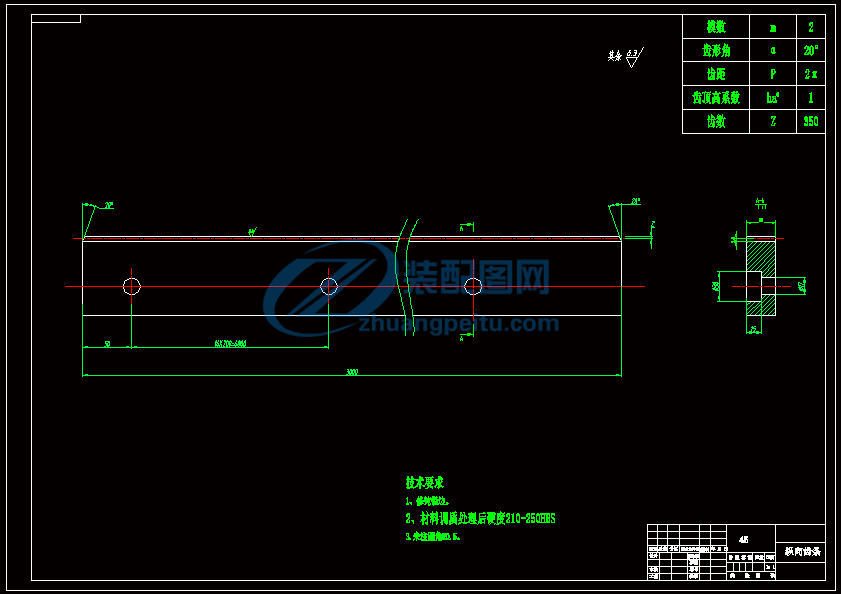
Task: Select the 950 tooth count value
Action: (x=811, y=121)
